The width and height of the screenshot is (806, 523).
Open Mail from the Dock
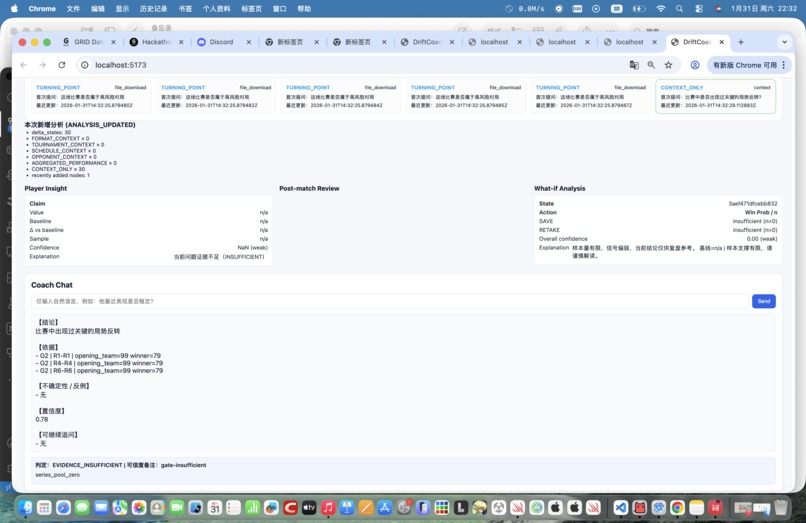point(101,508)
